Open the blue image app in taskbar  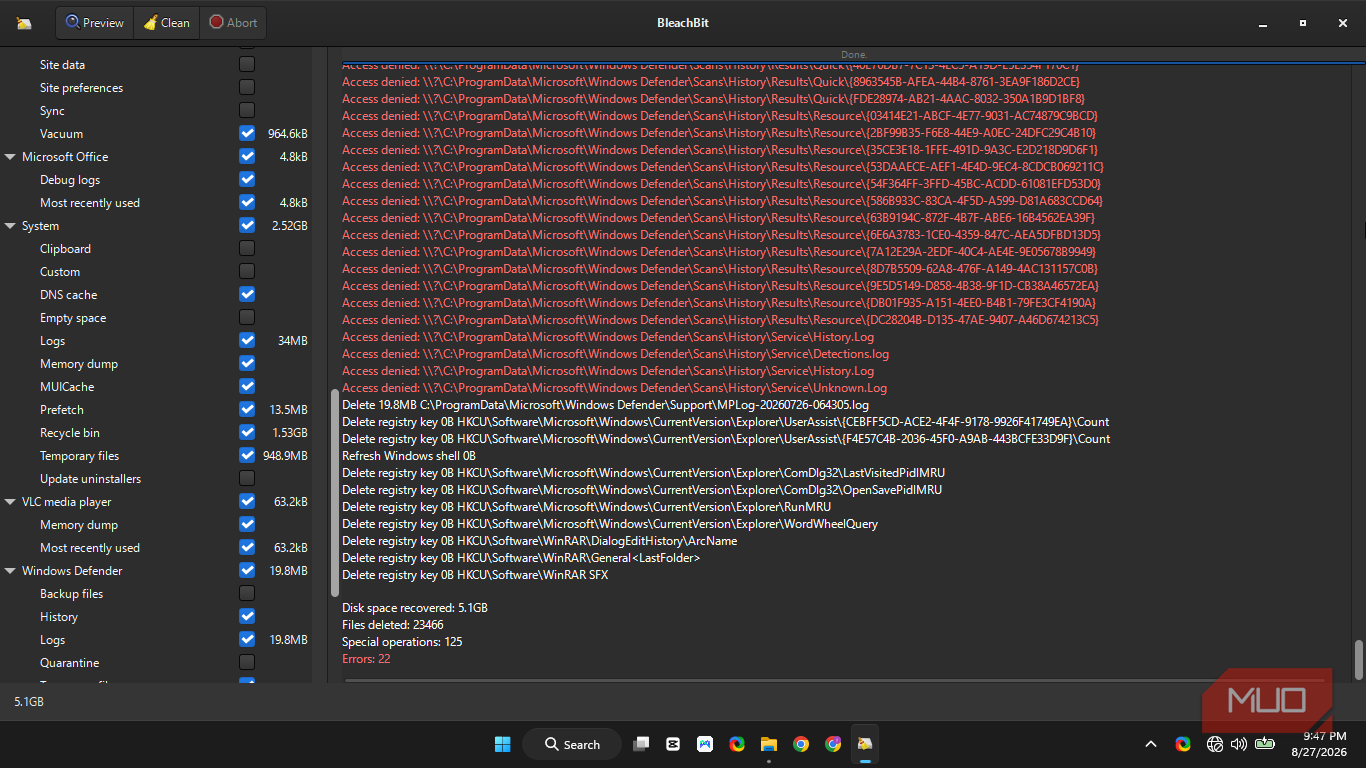tap(705, 744)
